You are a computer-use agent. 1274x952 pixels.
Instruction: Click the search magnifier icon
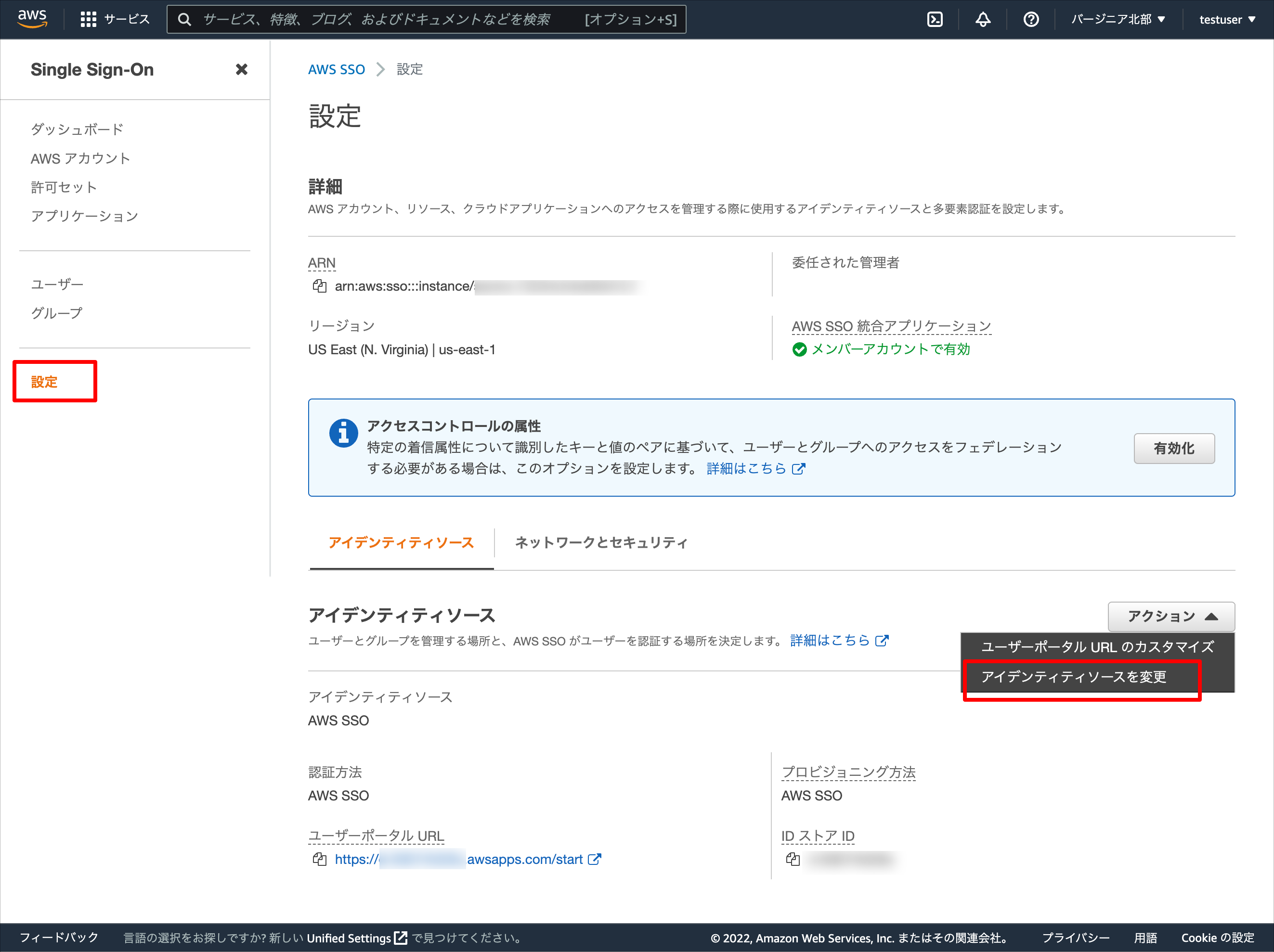(184, 20)
